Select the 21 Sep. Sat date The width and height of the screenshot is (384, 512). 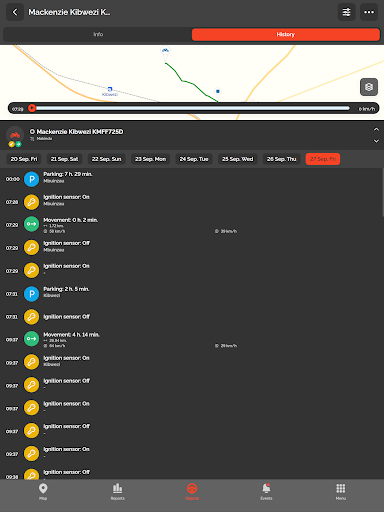click(x=64, y=159)
